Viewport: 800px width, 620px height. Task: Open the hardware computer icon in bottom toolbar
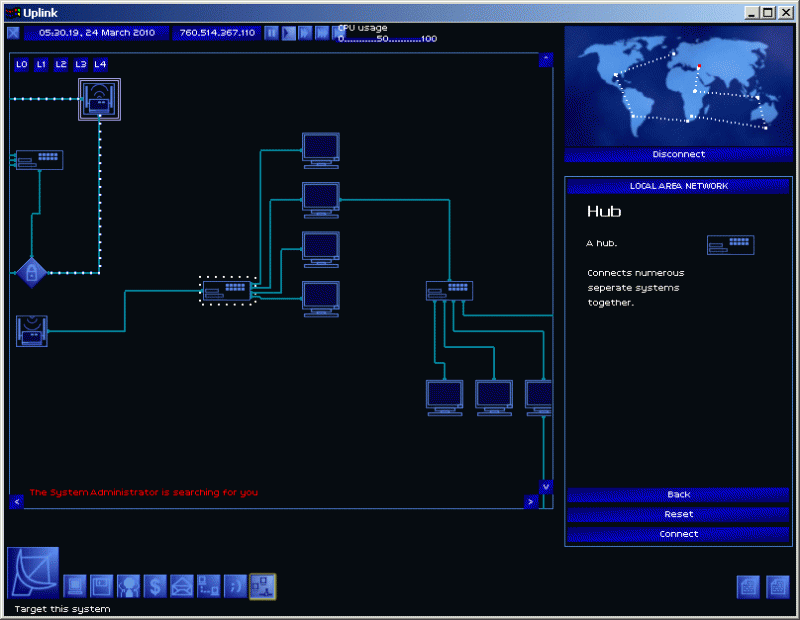74,586
